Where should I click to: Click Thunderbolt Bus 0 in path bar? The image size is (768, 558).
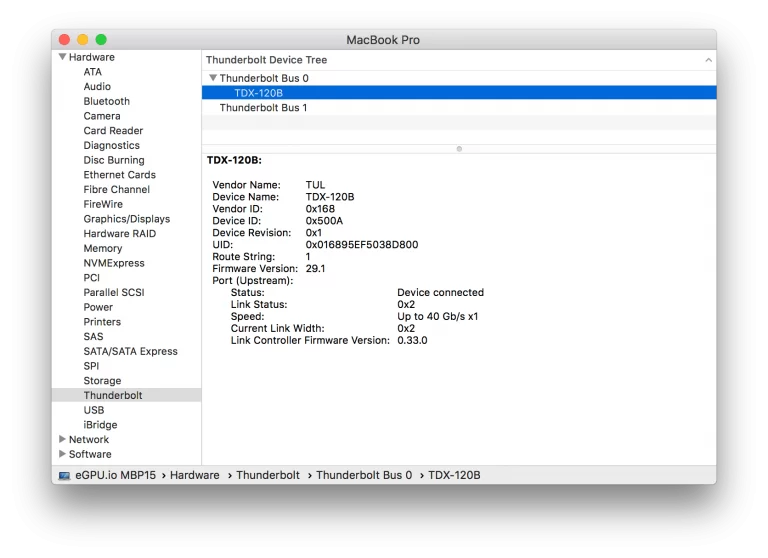coord(364,475)
